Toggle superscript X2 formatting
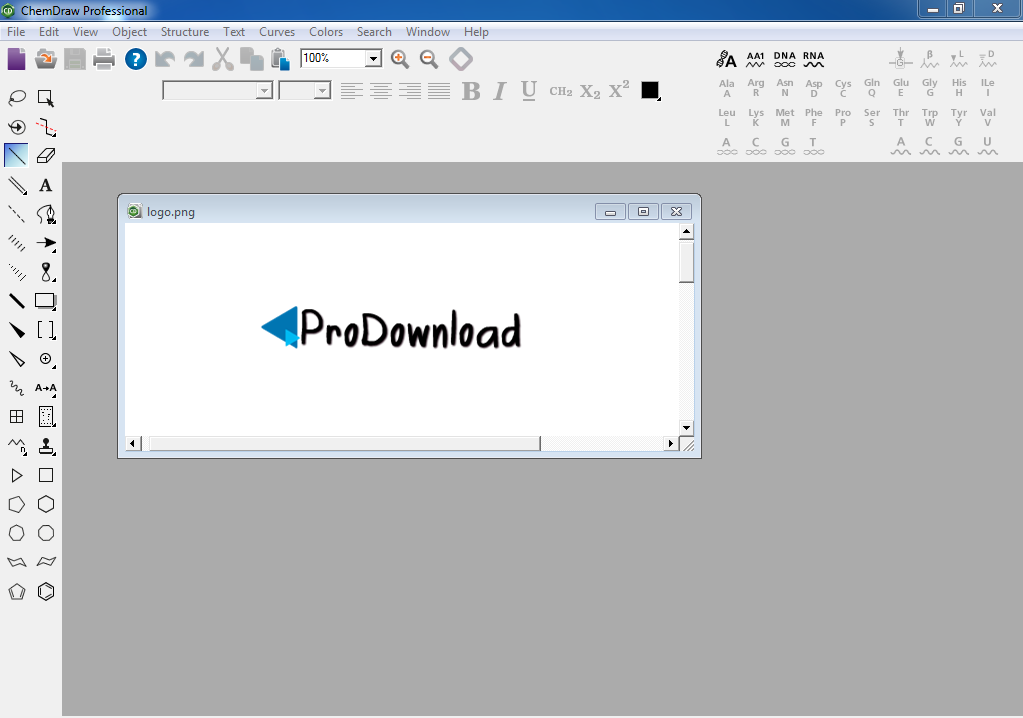The height and width of the screenshot is (718, 1023). [x=619, y=89]
